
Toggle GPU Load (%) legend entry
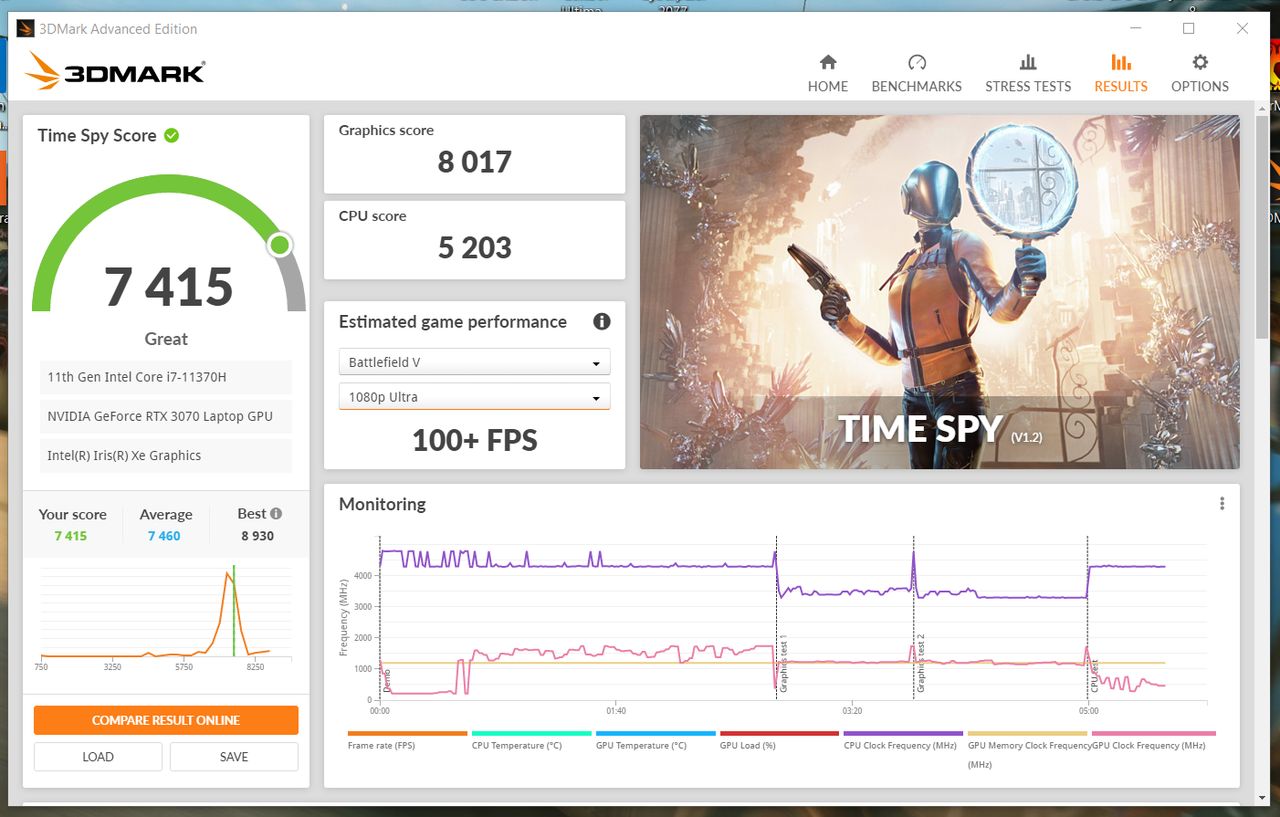[779, 740]
